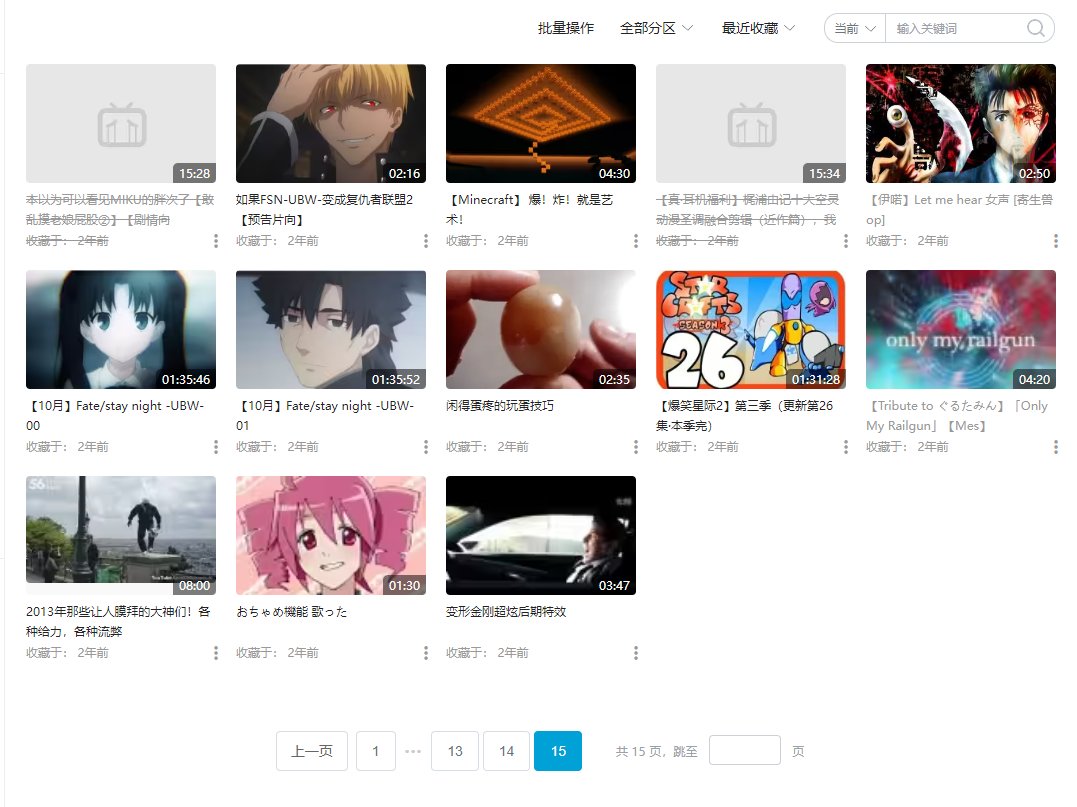
Task: Open more options for 变形金刚超炫后期特效 video
Action: coord(636,652)
